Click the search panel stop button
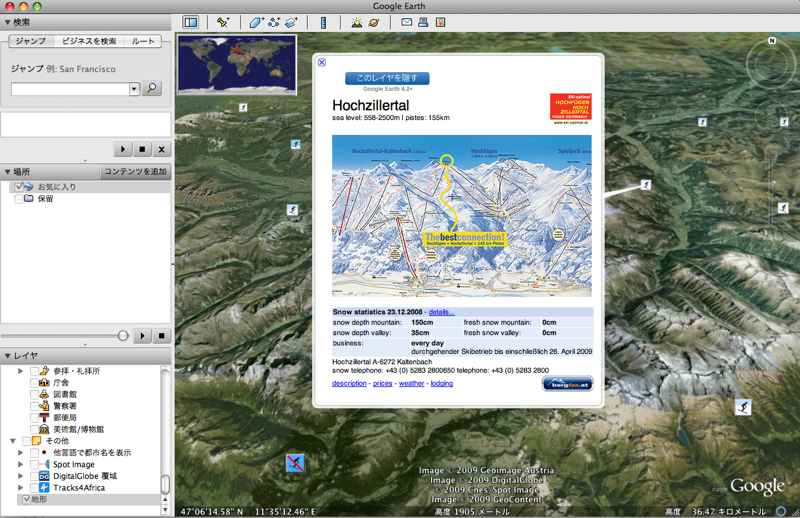This screenshot has height=518, width=800. click(142, 149)
